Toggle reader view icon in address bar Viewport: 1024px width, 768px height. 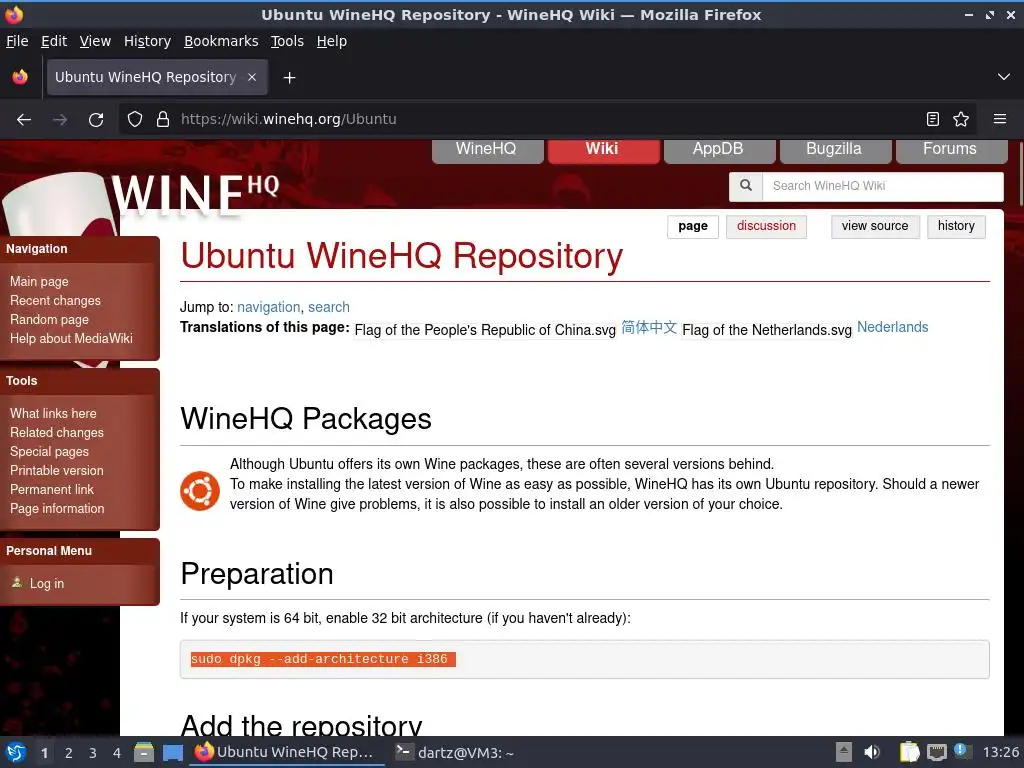(x=933, y=120)
